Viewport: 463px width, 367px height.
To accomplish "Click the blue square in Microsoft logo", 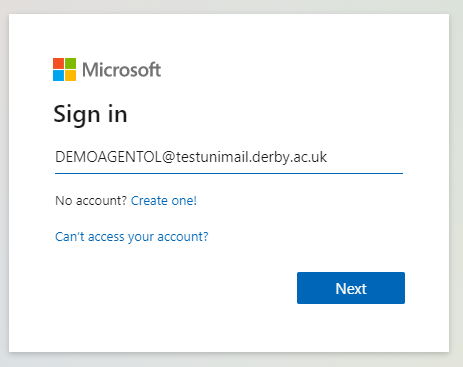I will [58, 76].
